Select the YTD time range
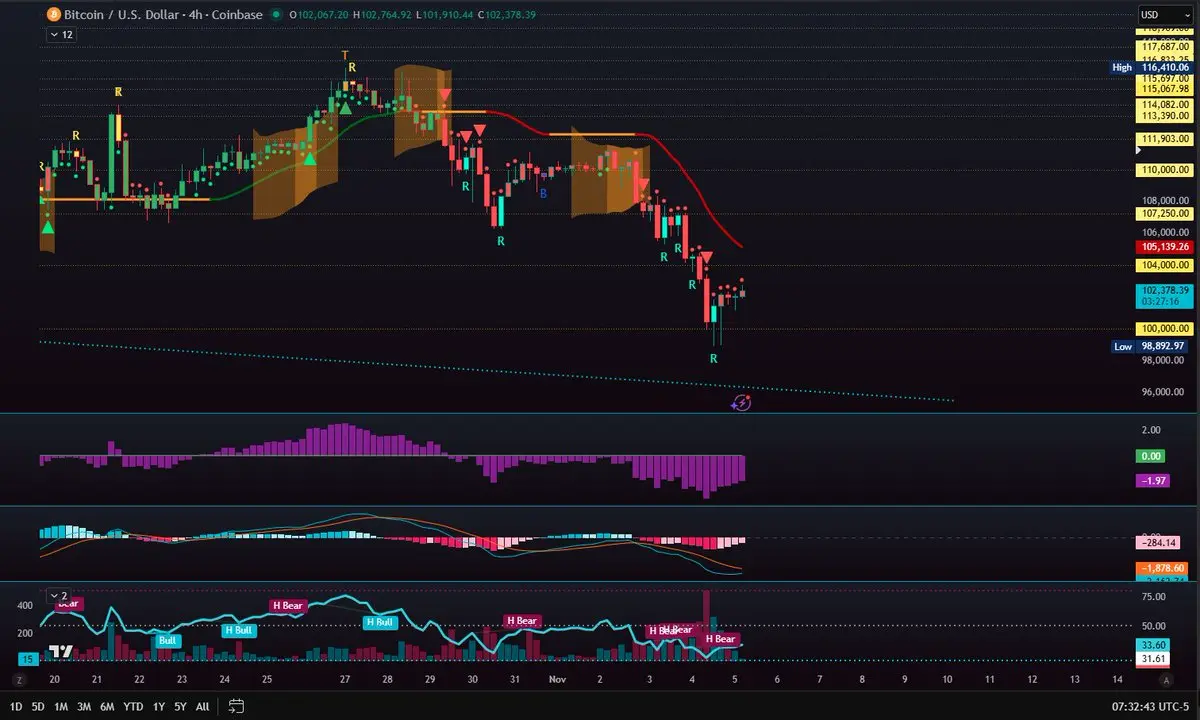This screenshot has height=720, width=1200. tap(133, 706)
